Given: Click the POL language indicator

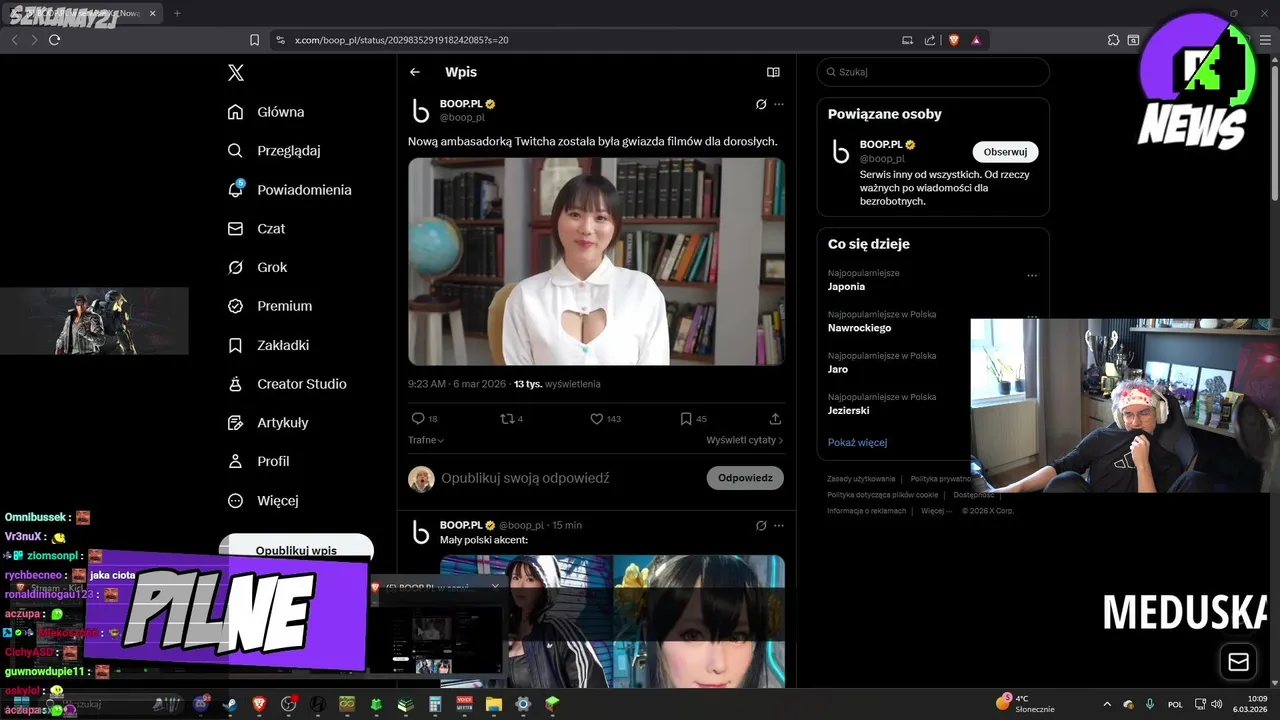Looking at the screenshot, I should 1175,704.
